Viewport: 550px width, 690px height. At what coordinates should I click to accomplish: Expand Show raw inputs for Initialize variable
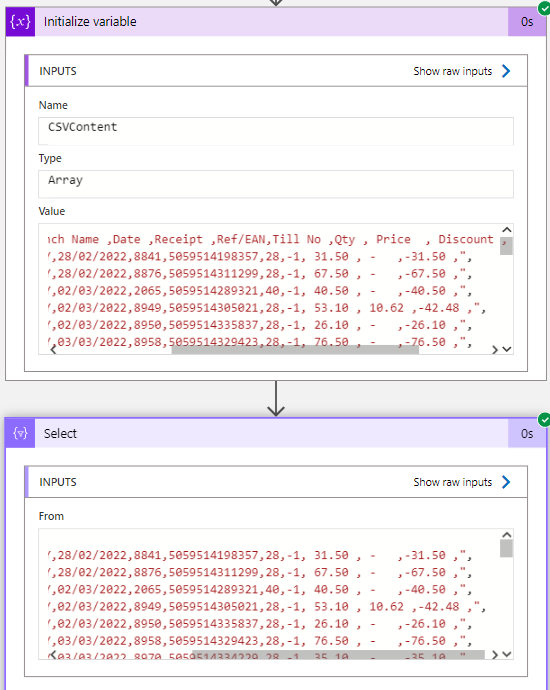462,71
